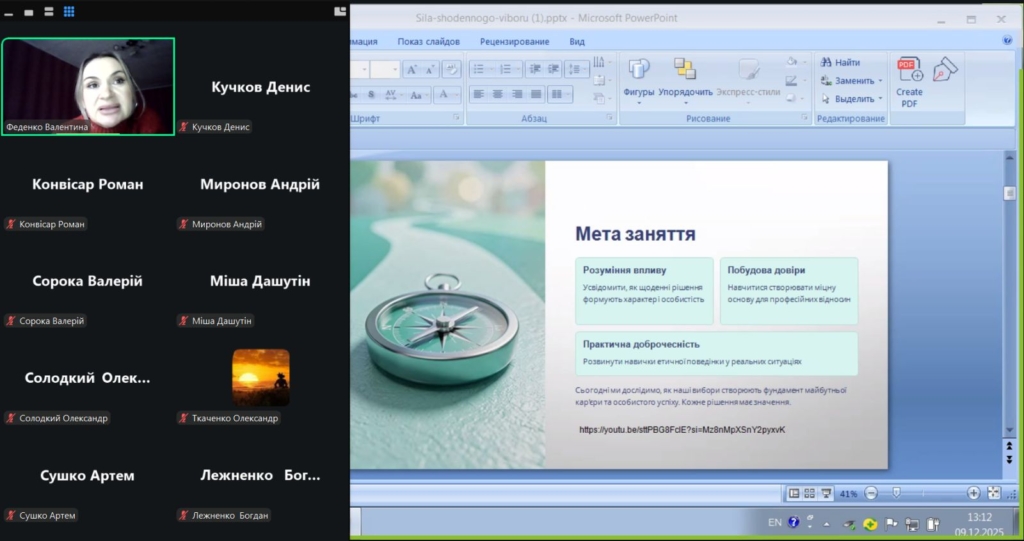The height and width of the screenshot is (541, 1024).
Task: Start slideshow from status bar icon
Action: pos(826,493)
